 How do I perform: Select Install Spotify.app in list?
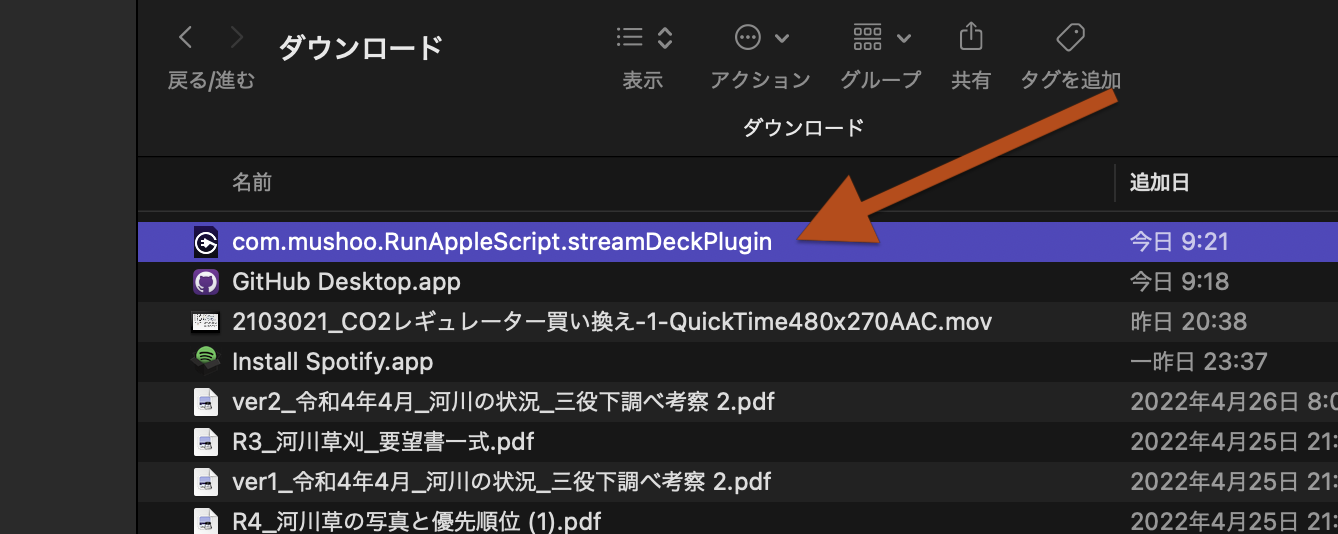tap(332, 362)
